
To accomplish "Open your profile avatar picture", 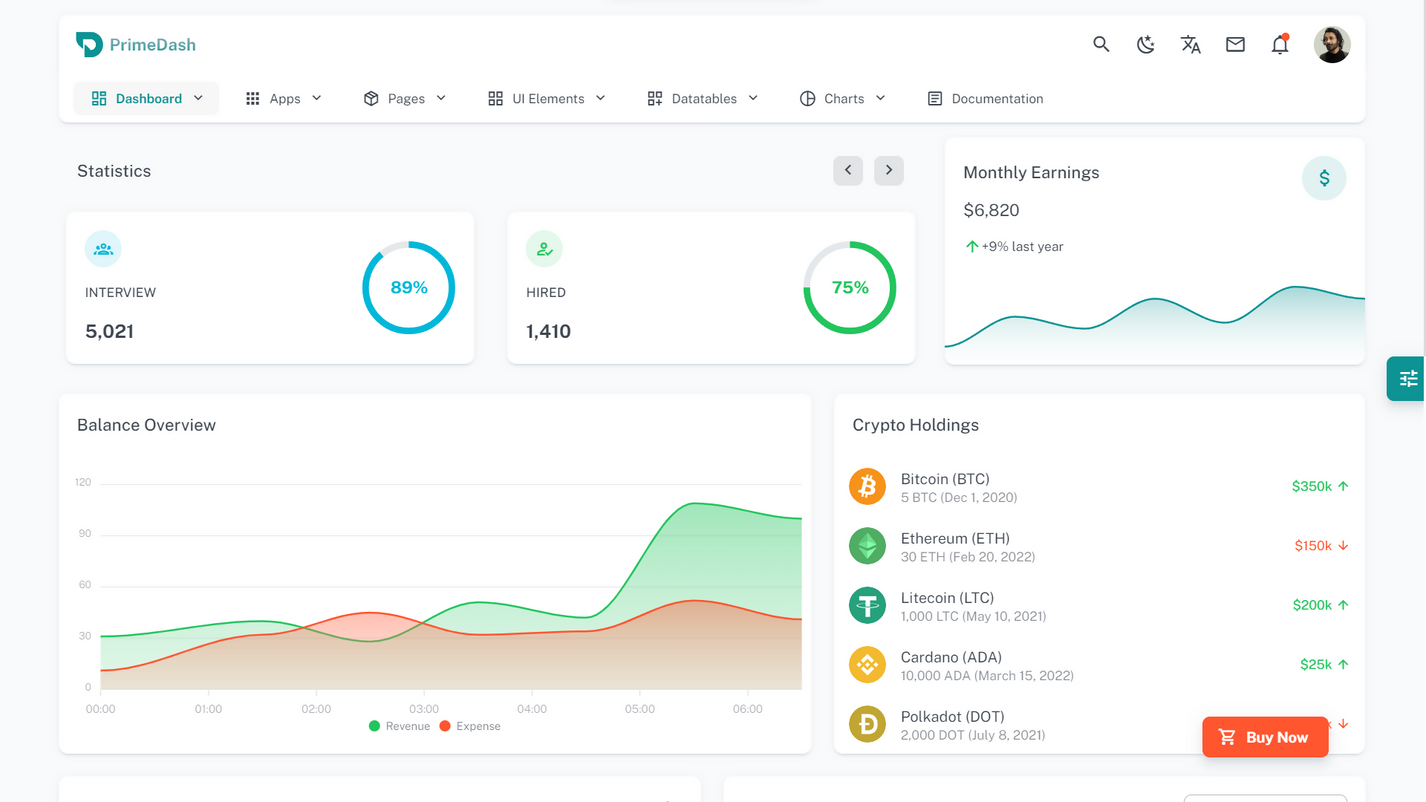I will click(x=1332, y=44).
